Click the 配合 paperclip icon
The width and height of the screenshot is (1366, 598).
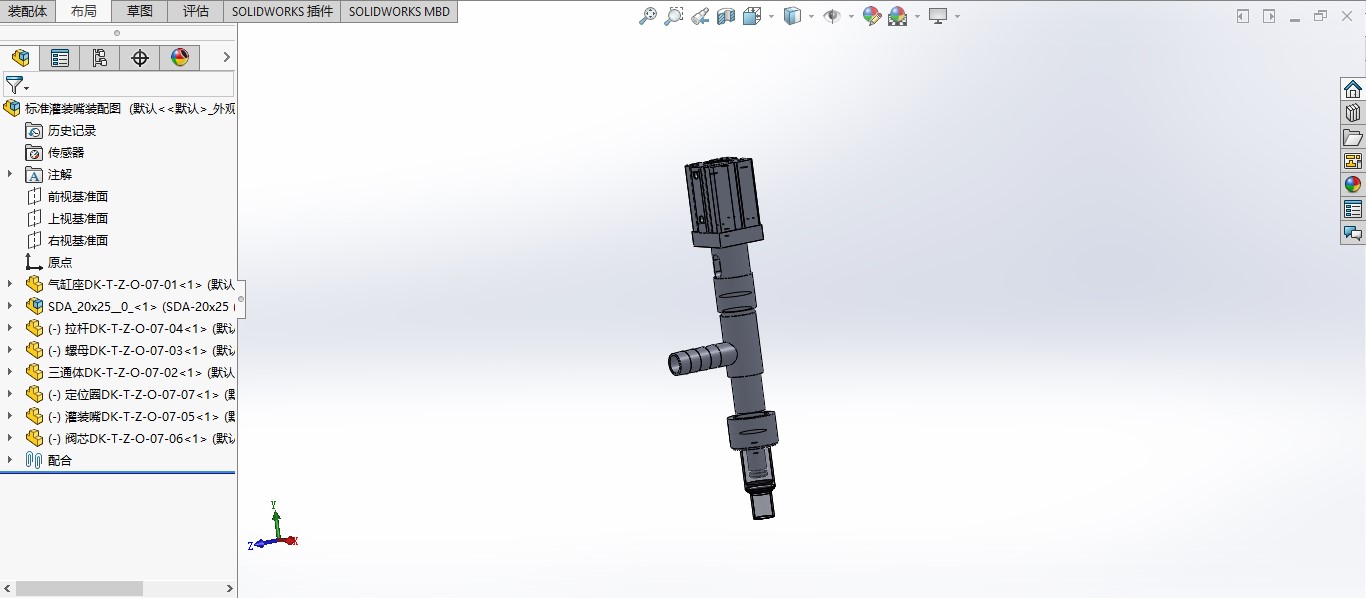[x=34, y=460]
